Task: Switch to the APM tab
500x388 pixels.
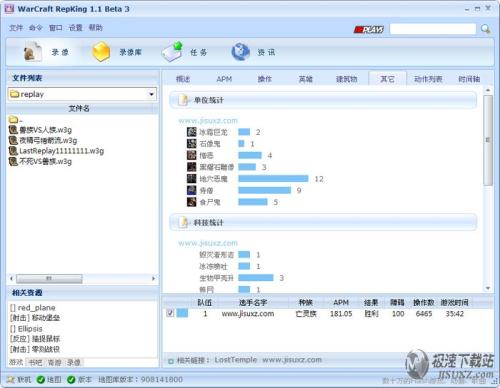Action: (224, 79)
